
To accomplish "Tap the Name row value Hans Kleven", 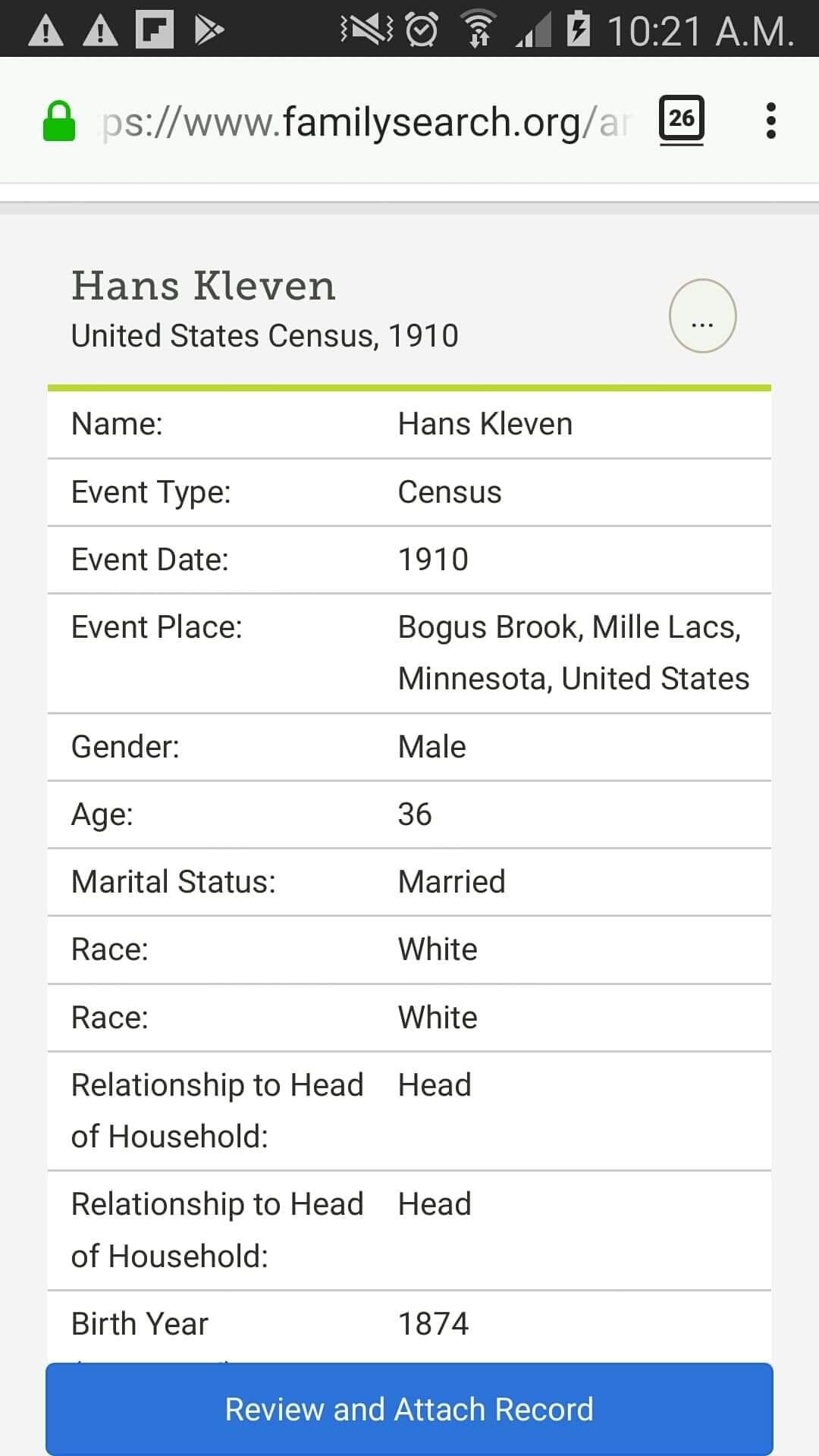I will tap(485, 424).
